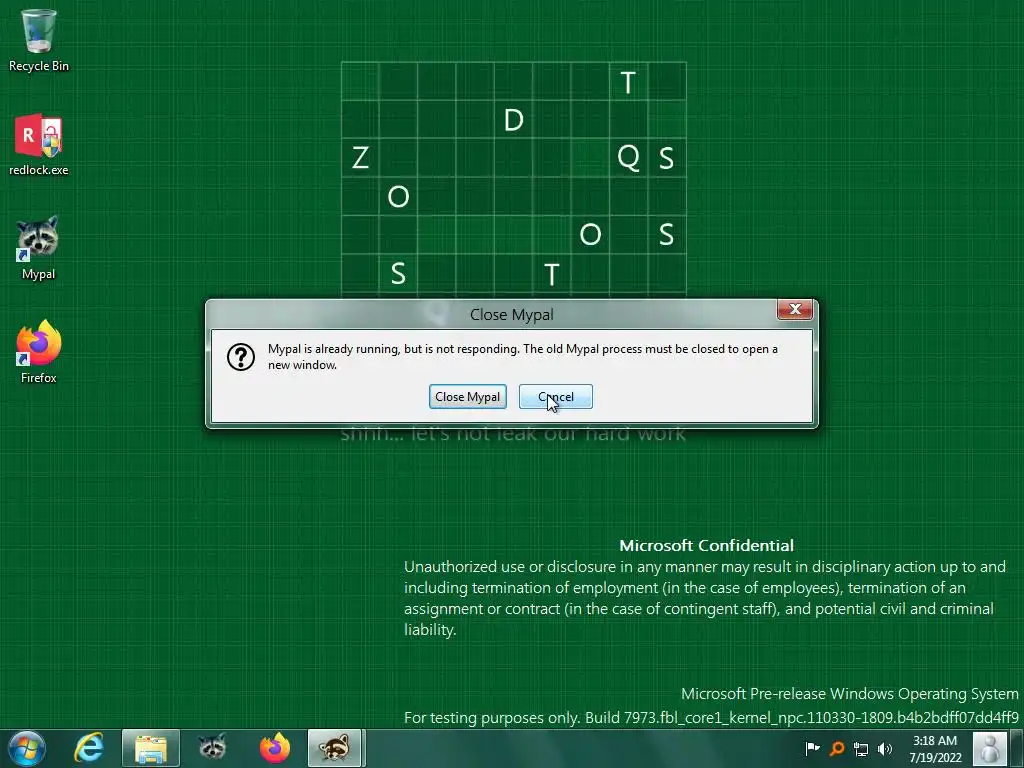1024x768 pixels.
Task: Select the redlock.exe desktop icon
Action: tap(39, 144)
